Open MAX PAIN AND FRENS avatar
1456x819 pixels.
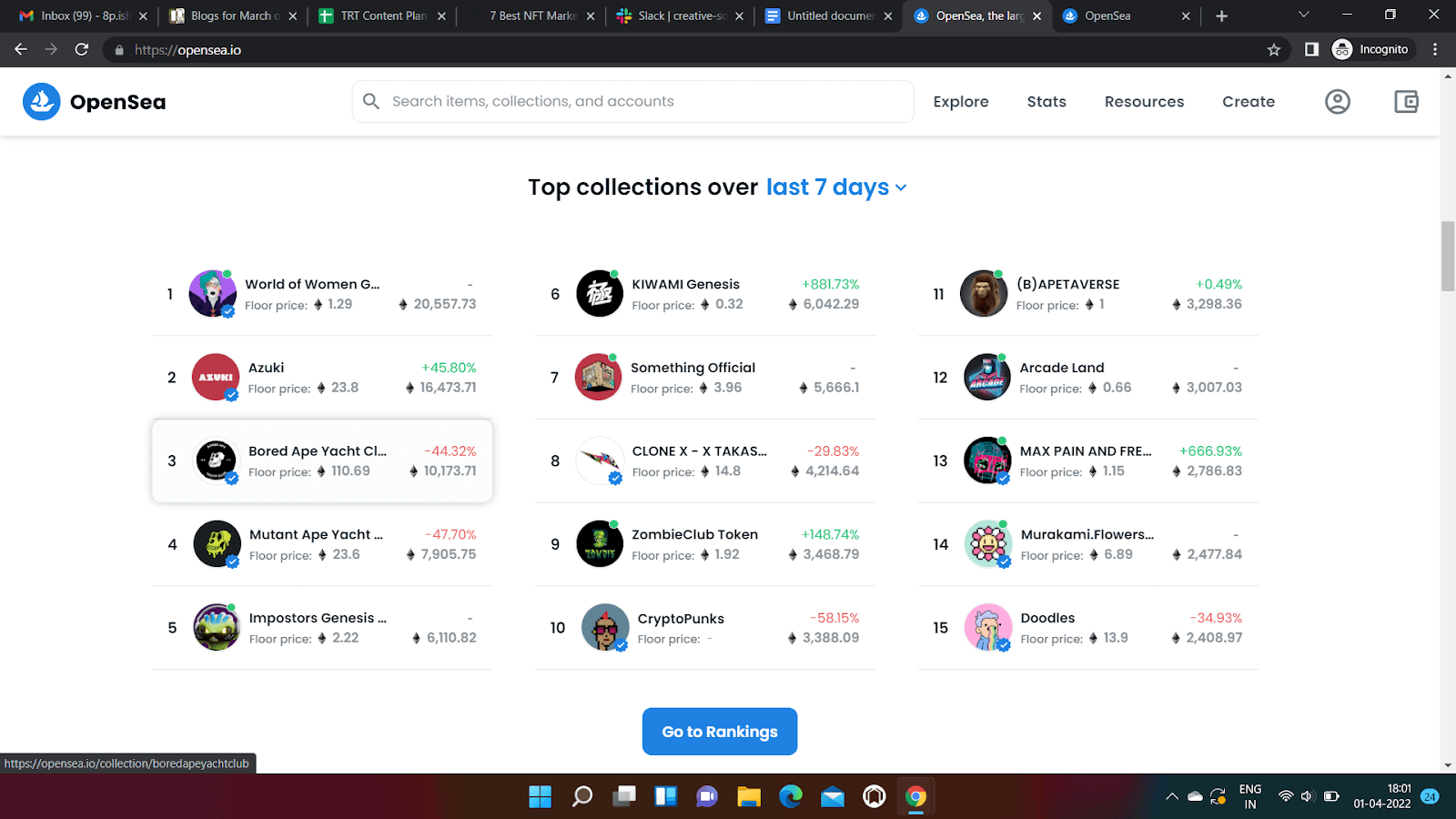pos(987,460)
